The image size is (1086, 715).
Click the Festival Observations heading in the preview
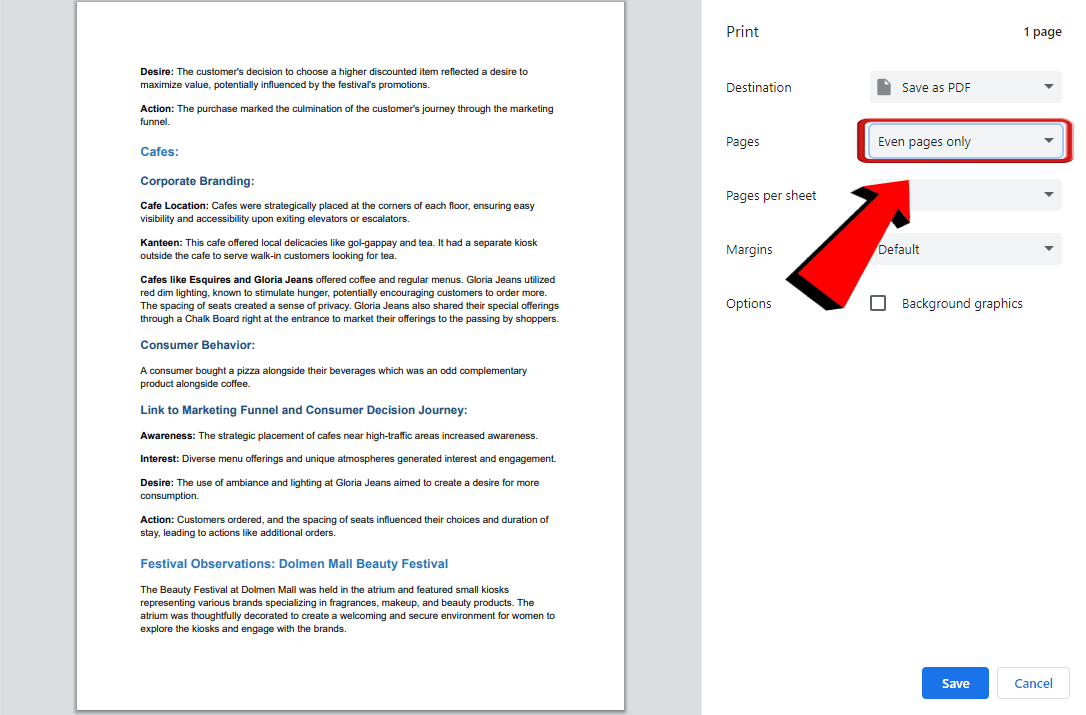(x=294, y=563)
